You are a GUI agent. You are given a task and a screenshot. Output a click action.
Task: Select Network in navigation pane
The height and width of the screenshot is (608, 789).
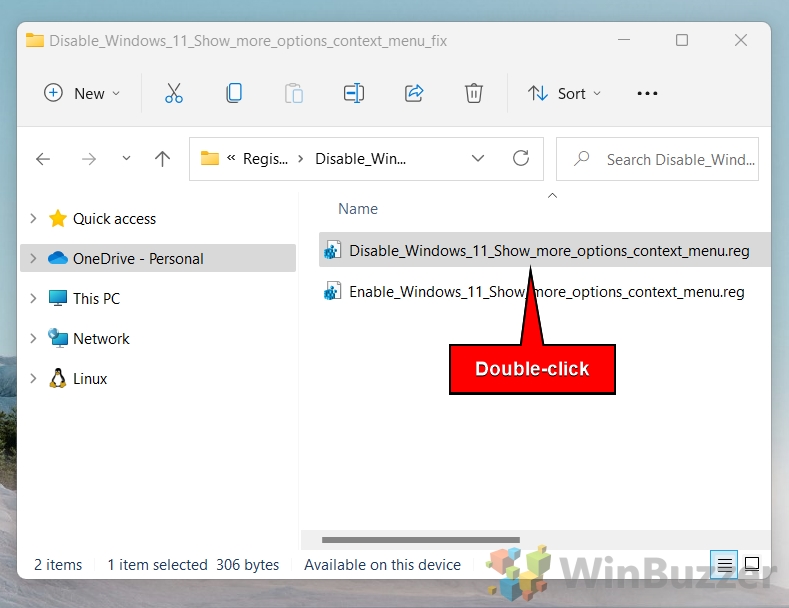(x=158, y=338)
